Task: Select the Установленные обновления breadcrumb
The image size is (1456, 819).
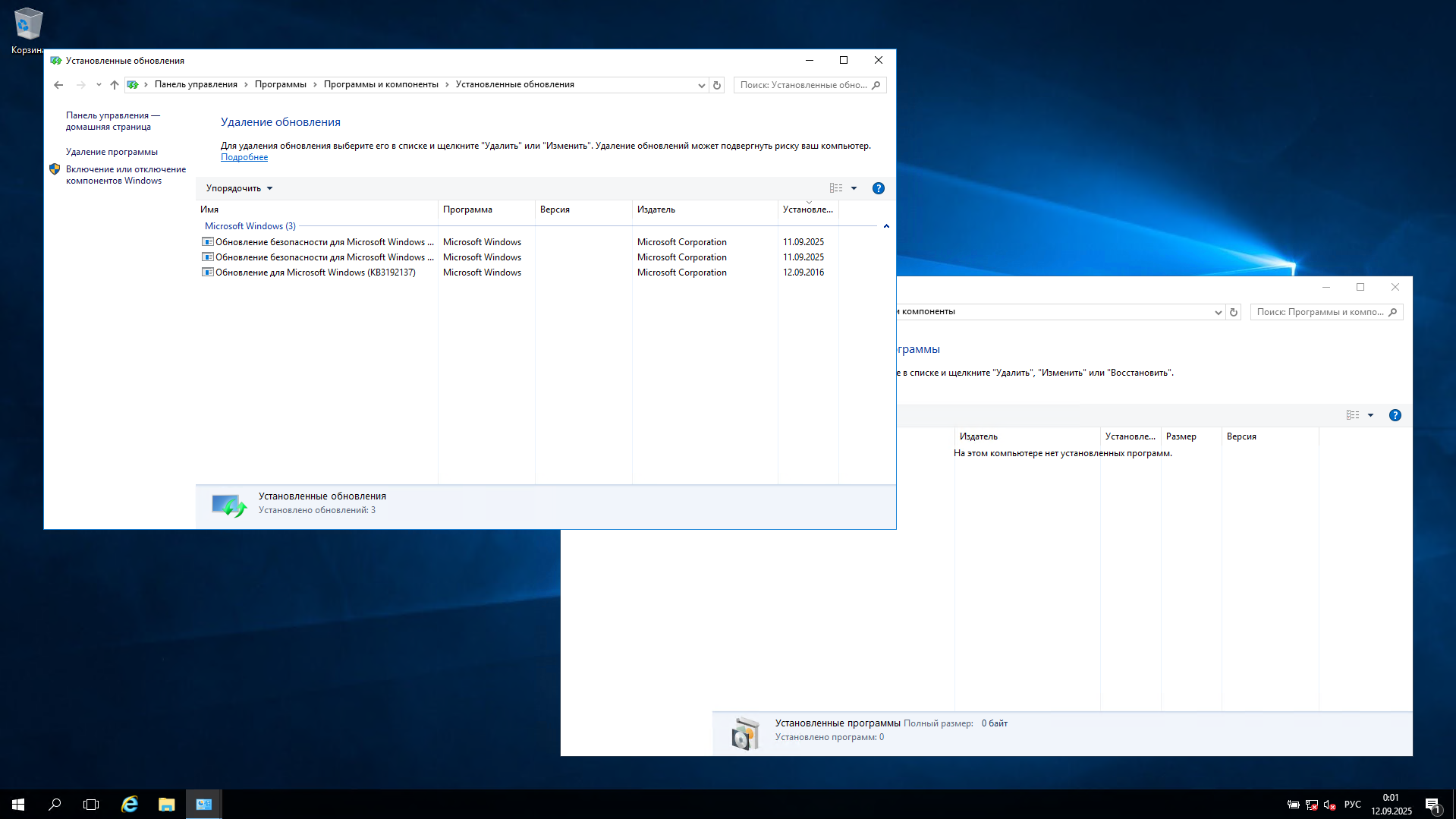Action: tap(514, 84)
